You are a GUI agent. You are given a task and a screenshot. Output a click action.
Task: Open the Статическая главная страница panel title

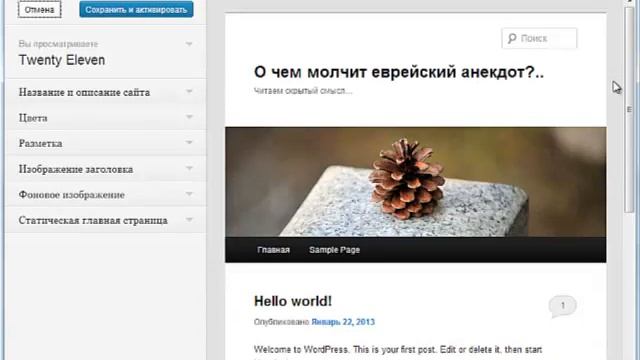click(93, 220)
